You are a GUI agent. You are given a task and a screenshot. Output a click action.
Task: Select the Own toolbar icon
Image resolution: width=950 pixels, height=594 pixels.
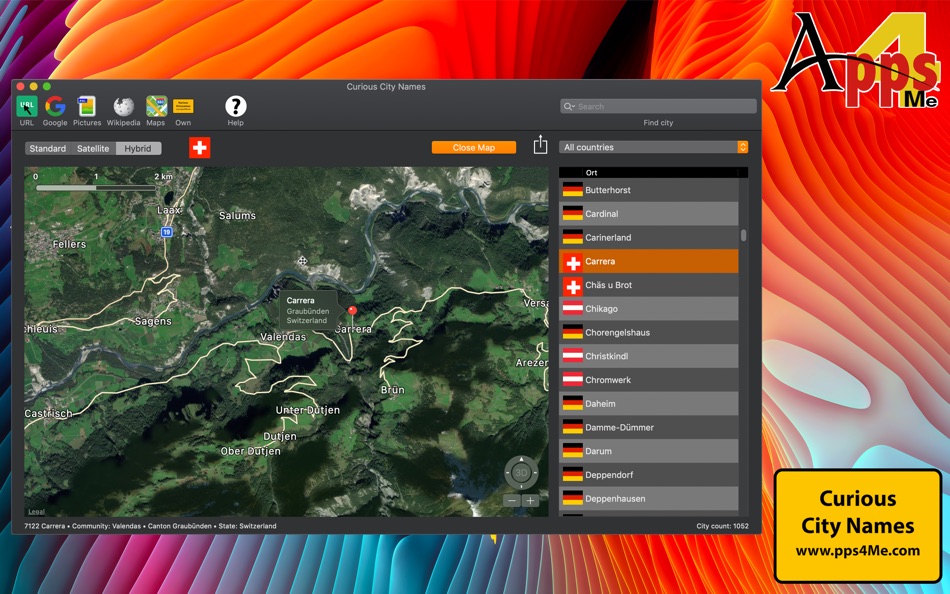tap(182, 105)
